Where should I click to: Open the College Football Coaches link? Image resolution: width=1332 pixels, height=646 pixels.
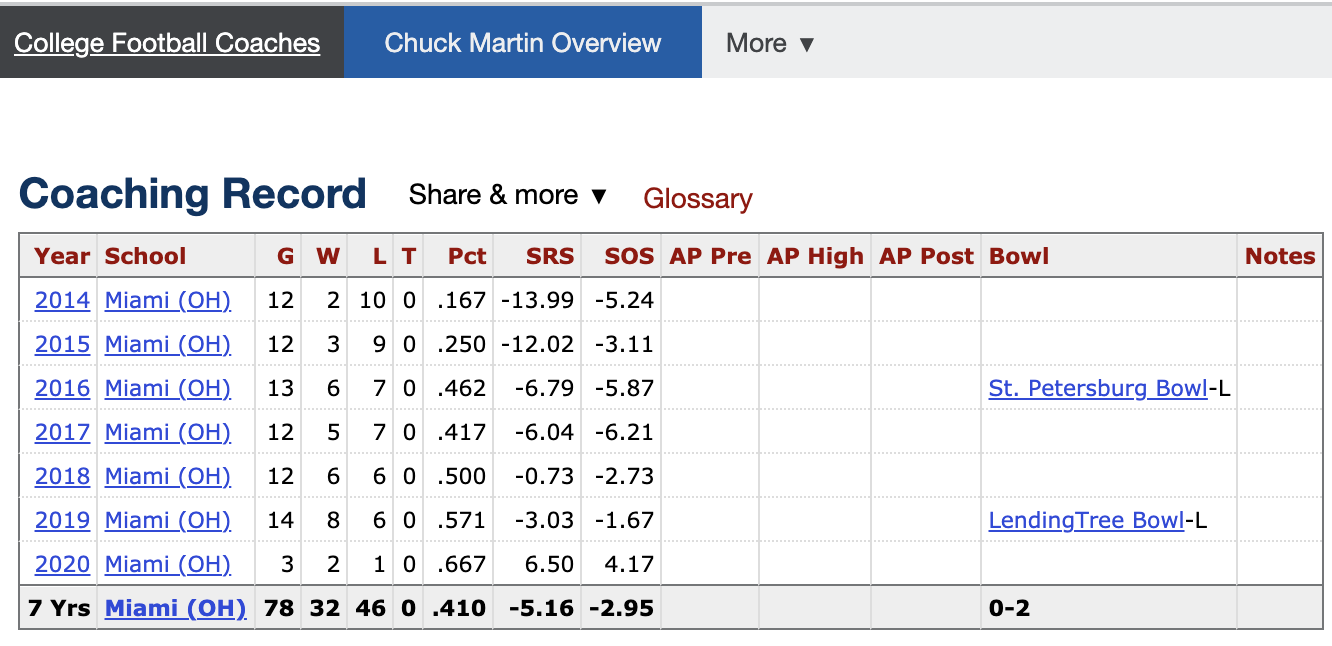pos(167,43)
